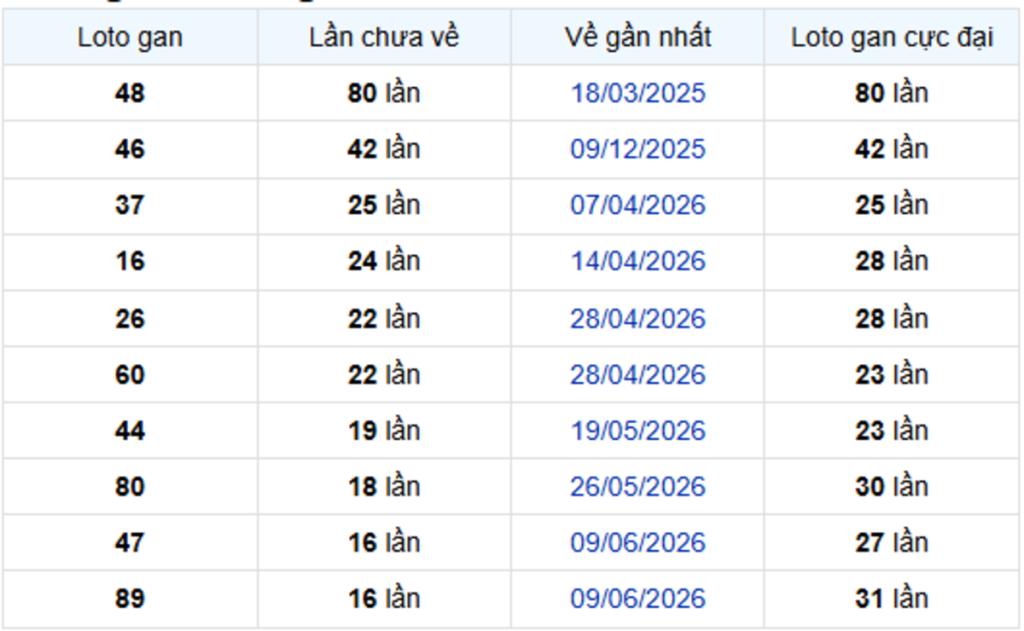This screenshot has width=1024, height=631.
Task: Open 09/06/2026 link in loto 89 row
Action: pos(637,599)
